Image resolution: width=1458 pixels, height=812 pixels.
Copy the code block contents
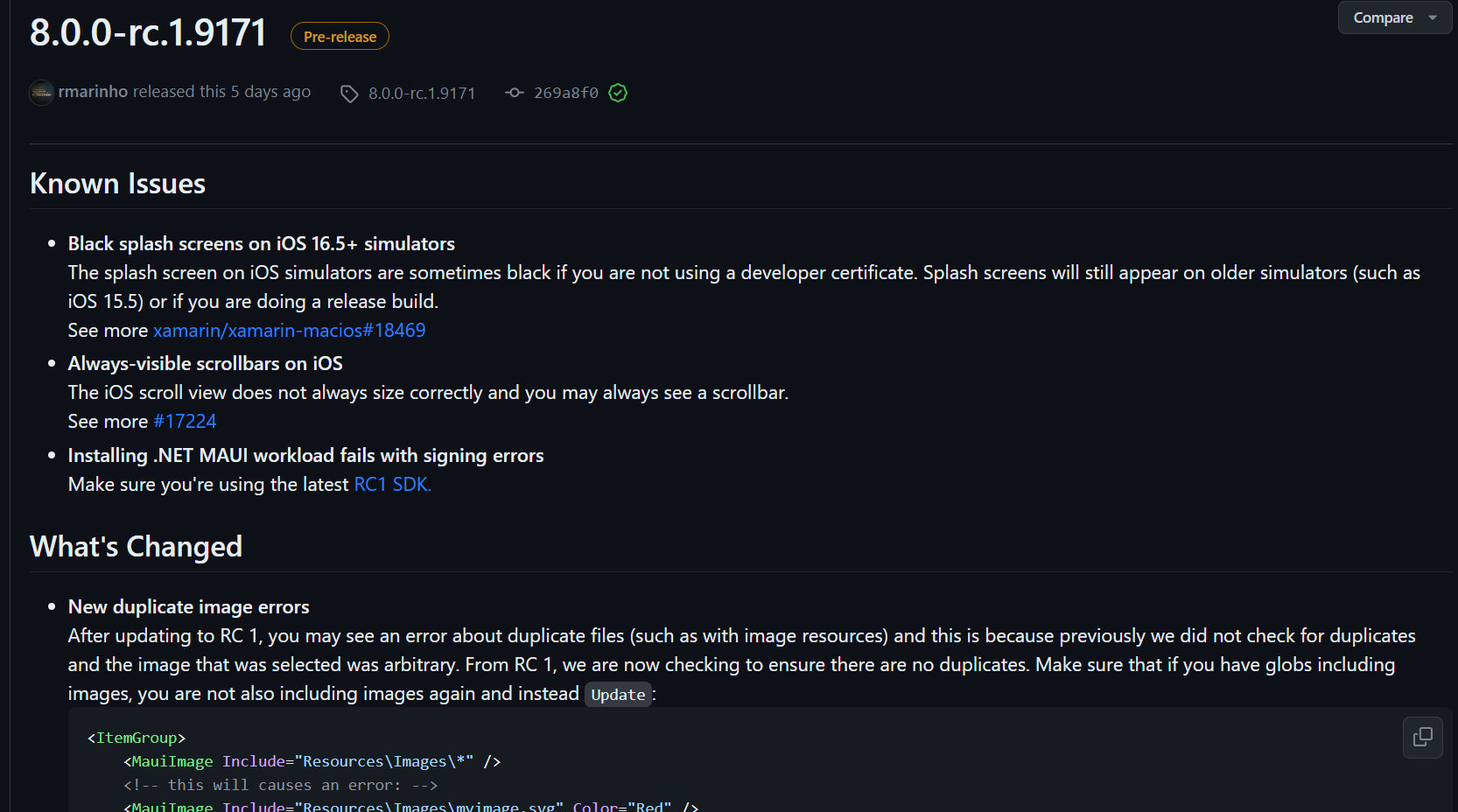click(x=1423, y=737)
